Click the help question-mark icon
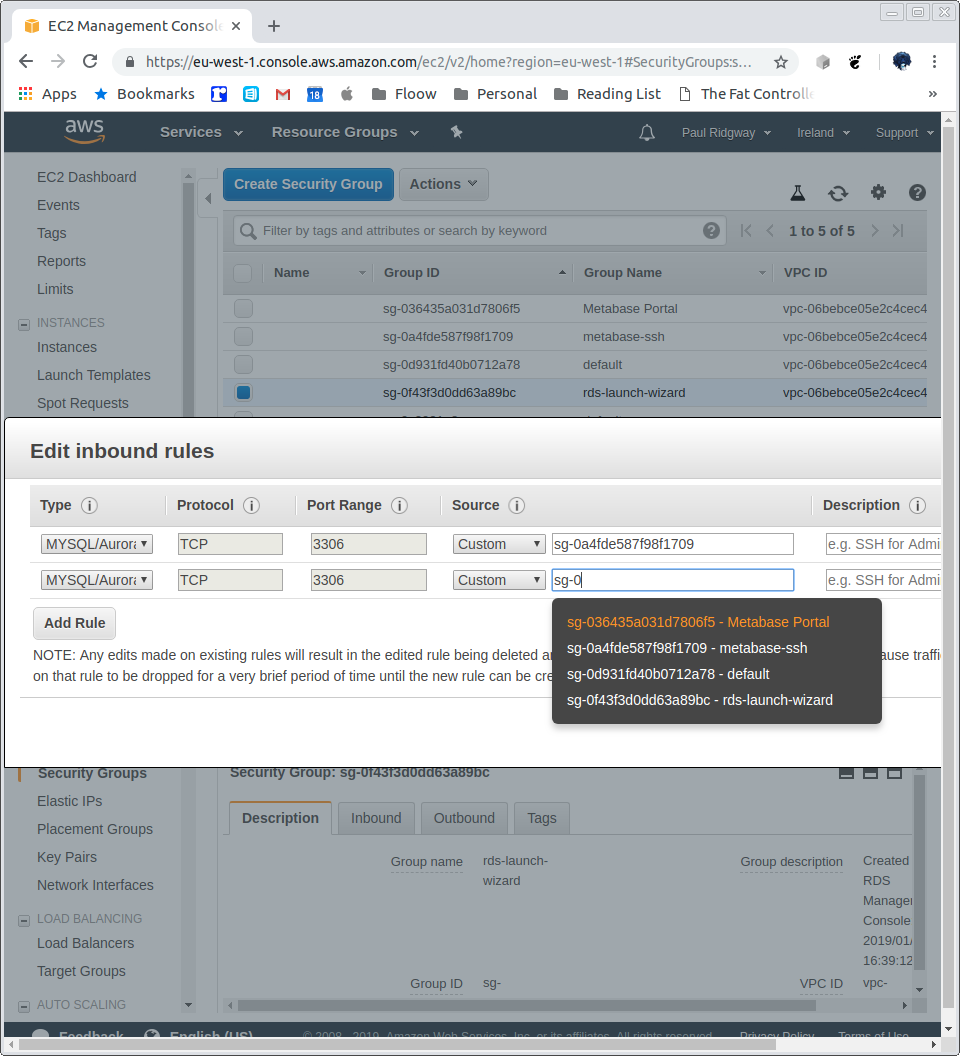This screenshot has height=1056, width=960. pyautogui.click(x=917, y=192)
